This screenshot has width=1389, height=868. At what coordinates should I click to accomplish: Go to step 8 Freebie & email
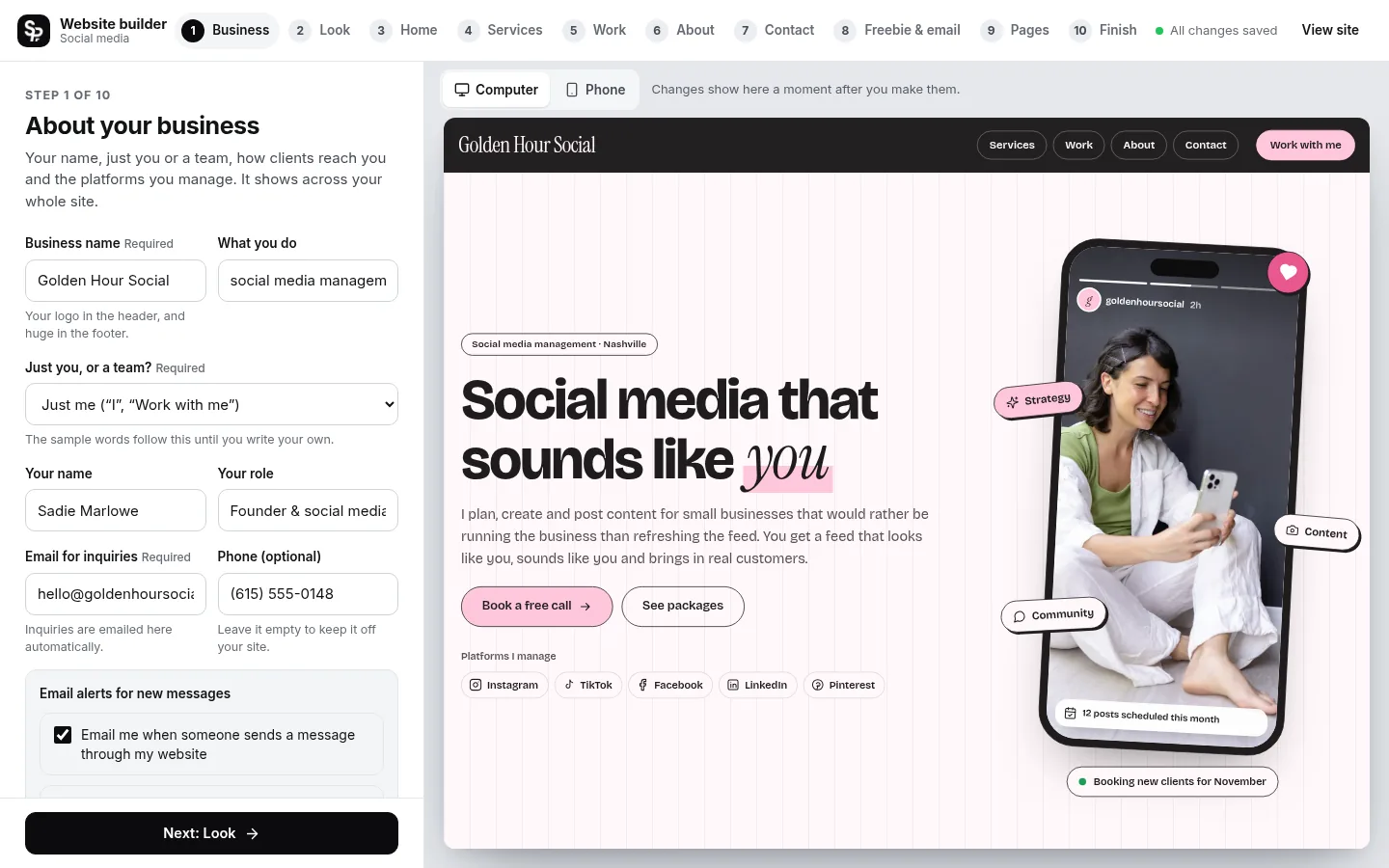tap(898, 31)
